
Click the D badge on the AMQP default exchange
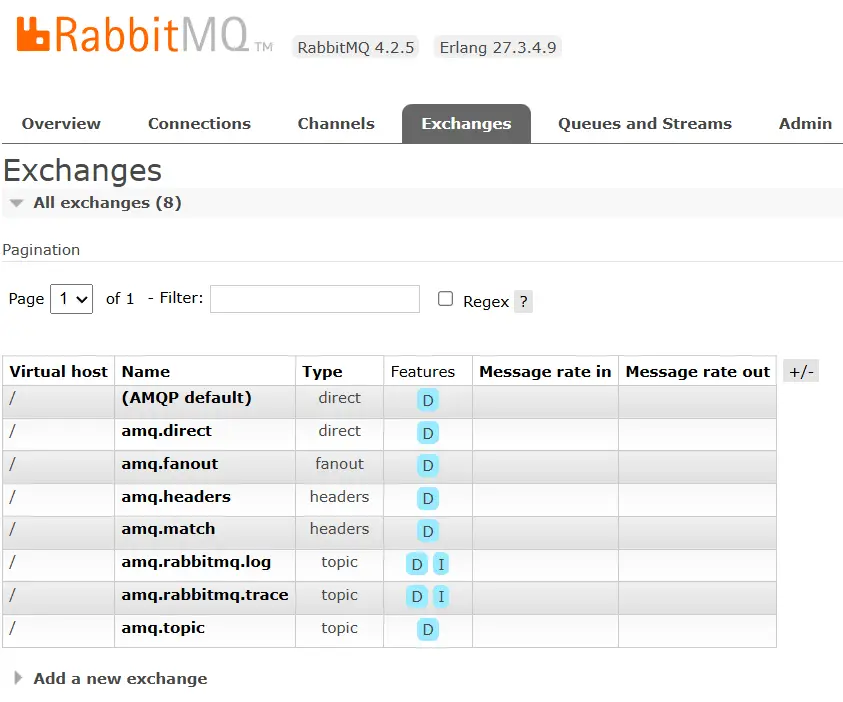click(x=427, y=400)
